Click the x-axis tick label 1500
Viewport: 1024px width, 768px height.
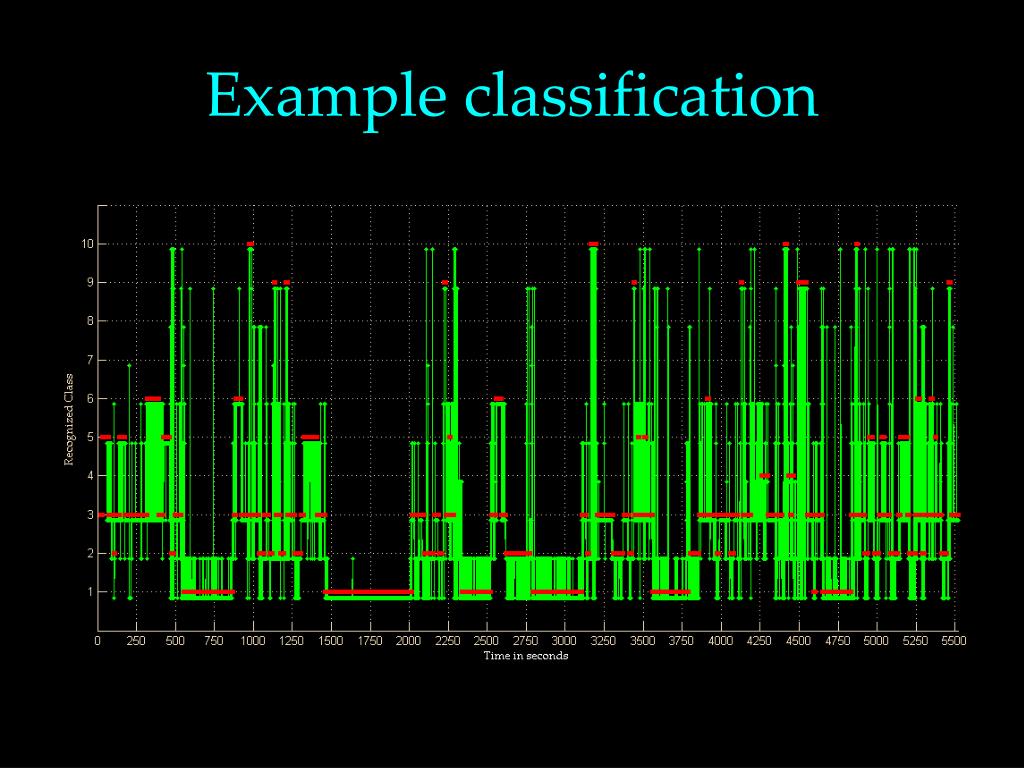331,641
